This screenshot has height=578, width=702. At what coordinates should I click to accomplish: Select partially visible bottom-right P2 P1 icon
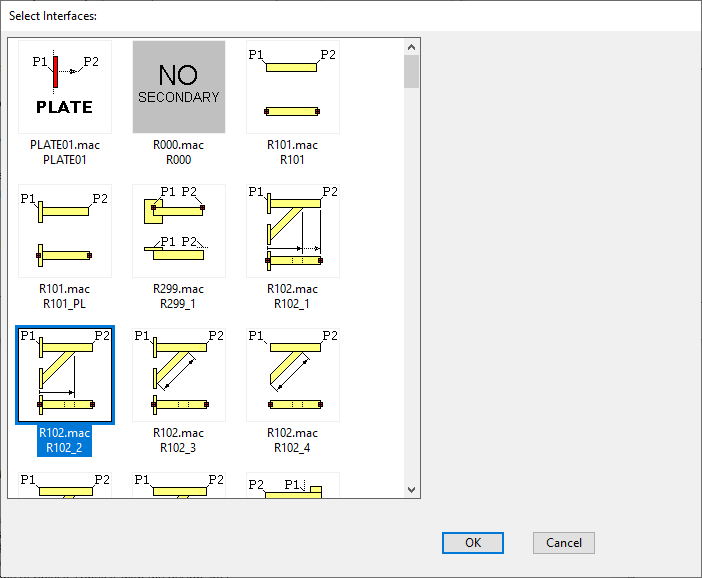(292, 485)
